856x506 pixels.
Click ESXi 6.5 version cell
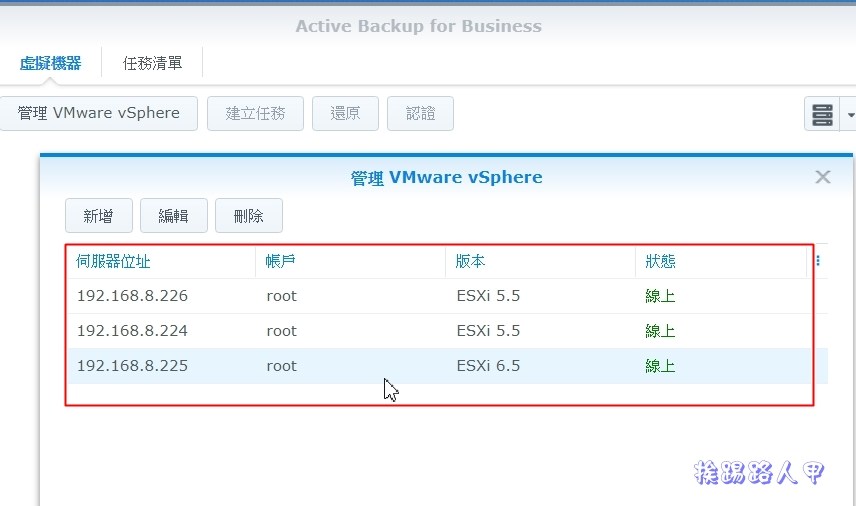488,366
